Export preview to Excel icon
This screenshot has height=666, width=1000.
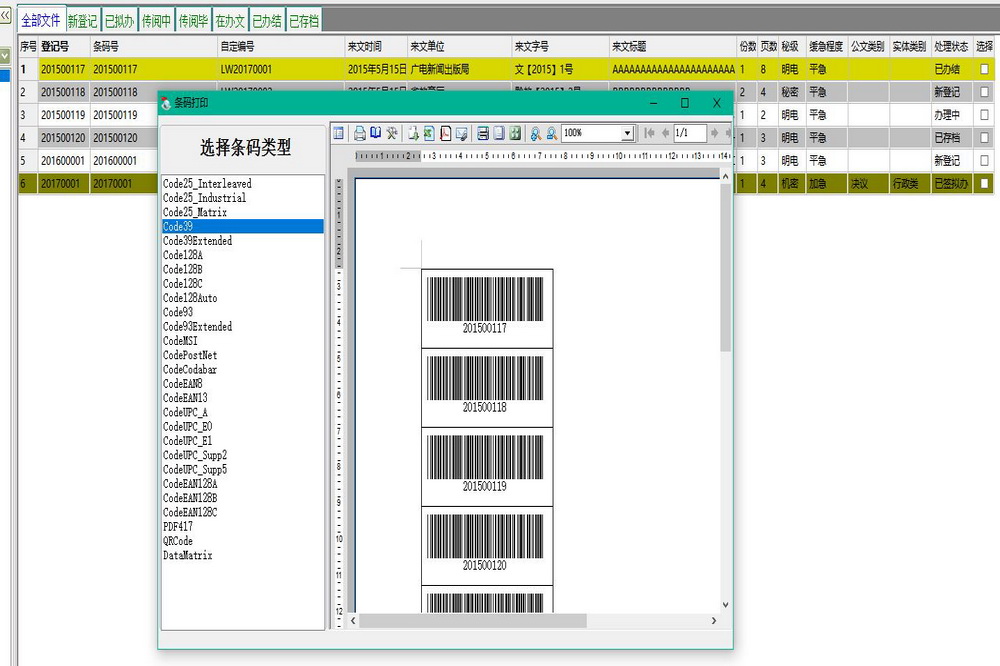click(x=429, y=133)
